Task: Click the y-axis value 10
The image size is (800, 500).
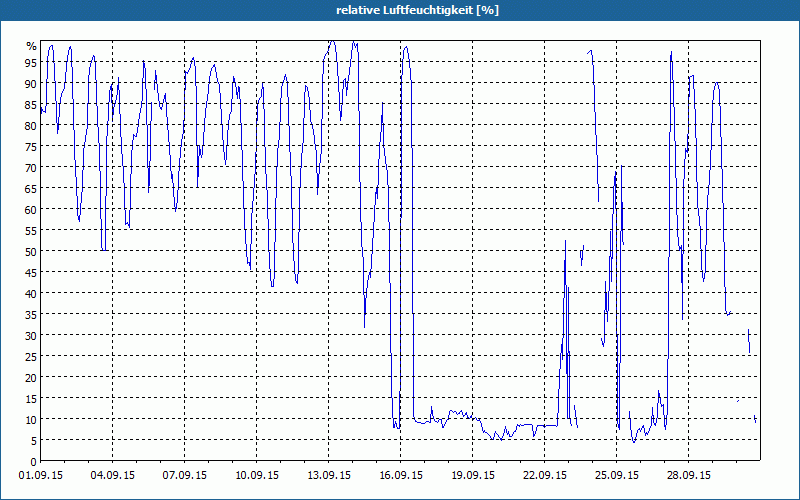Action: [31, 419]
